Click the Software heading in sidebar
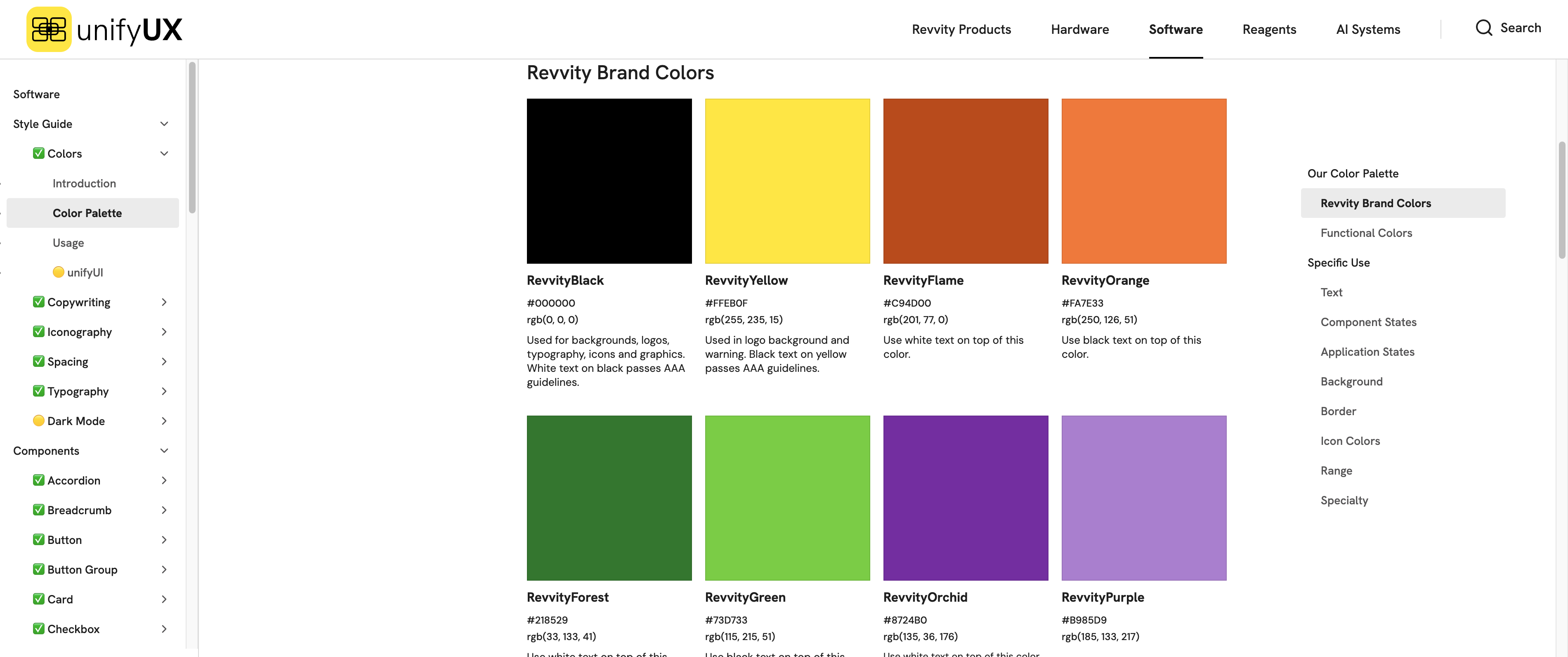Viewport: 1568px width, 657px height. click(x=37, y=95)
